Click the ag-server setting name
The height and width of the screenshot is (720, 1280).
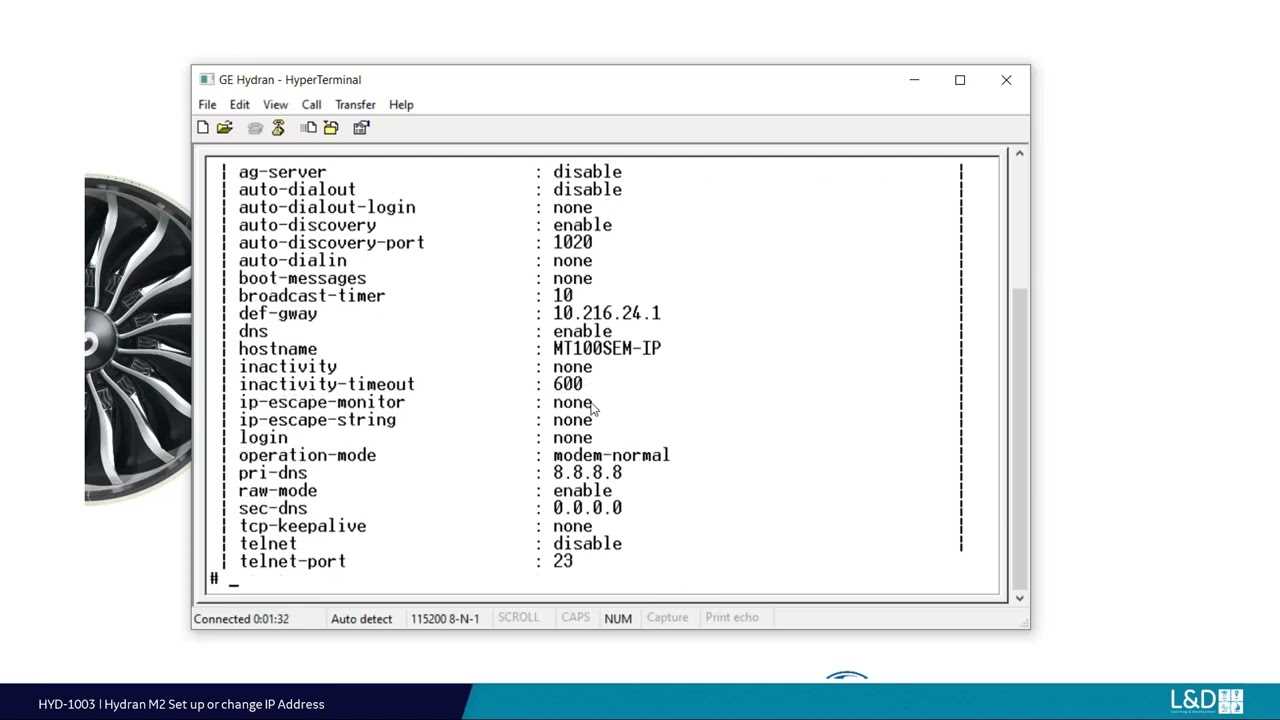(282, 172)
